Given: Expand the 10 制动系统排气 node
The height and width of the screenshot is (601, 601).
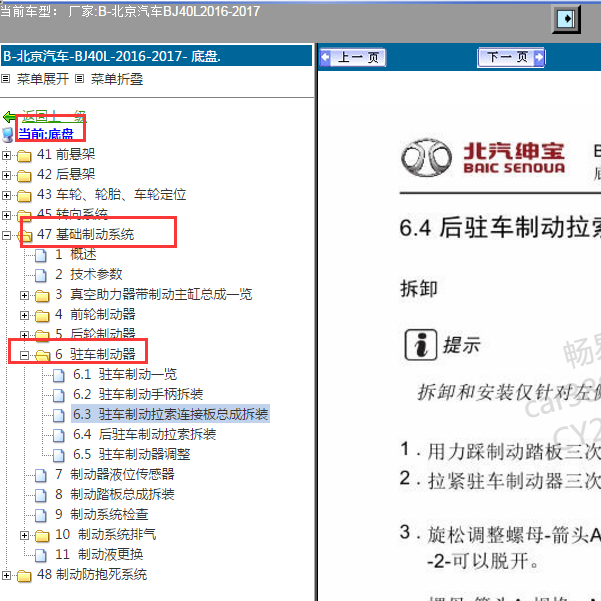Looking at the screenshot, I should click(25, 535).
